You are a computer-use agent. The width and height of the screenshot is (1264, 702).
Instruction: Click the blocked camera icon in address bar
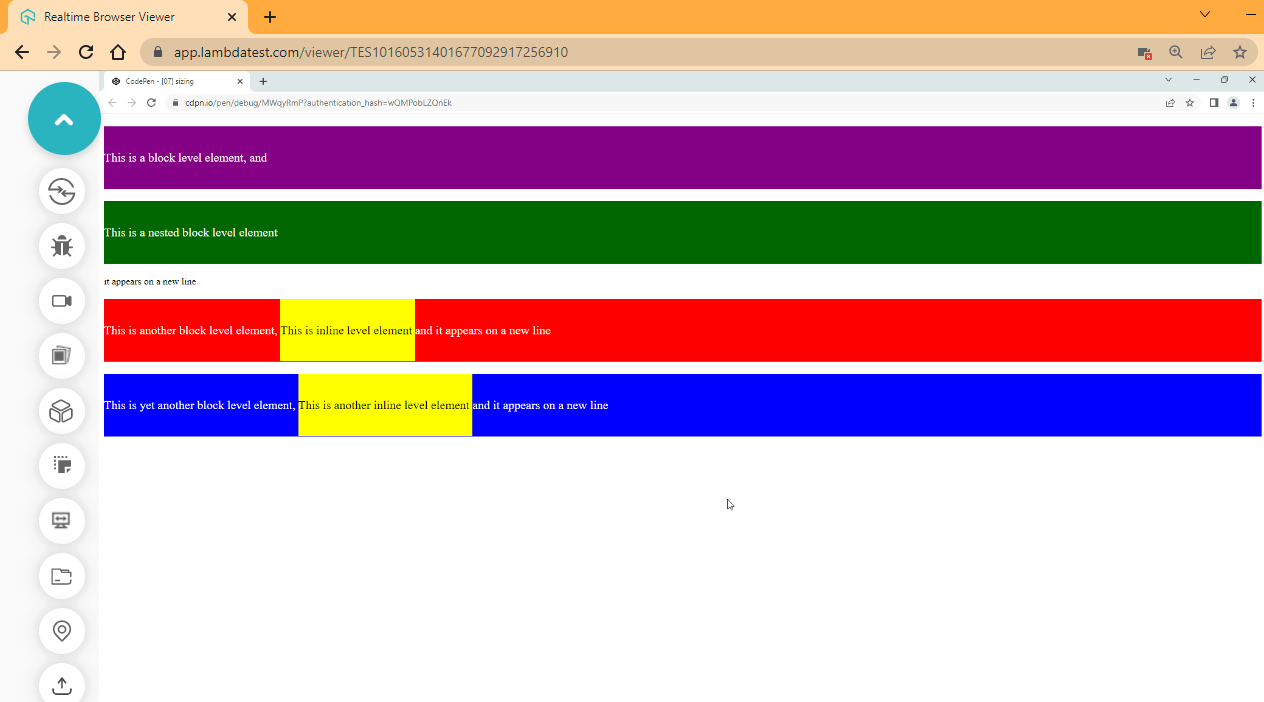click(1145, 52)
